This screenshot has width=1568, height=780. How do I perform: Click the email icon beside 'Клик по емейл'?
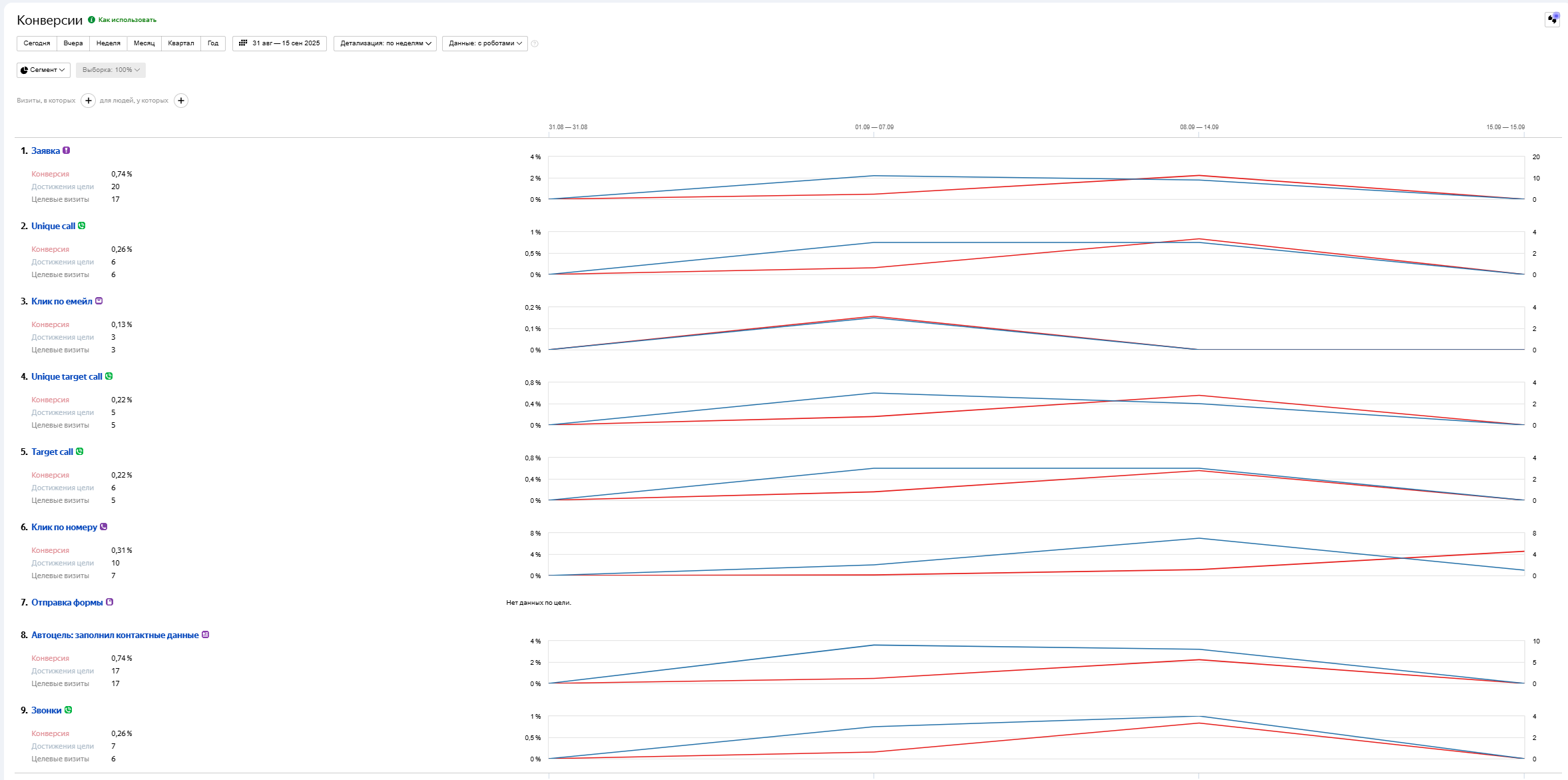coord(99,301)
